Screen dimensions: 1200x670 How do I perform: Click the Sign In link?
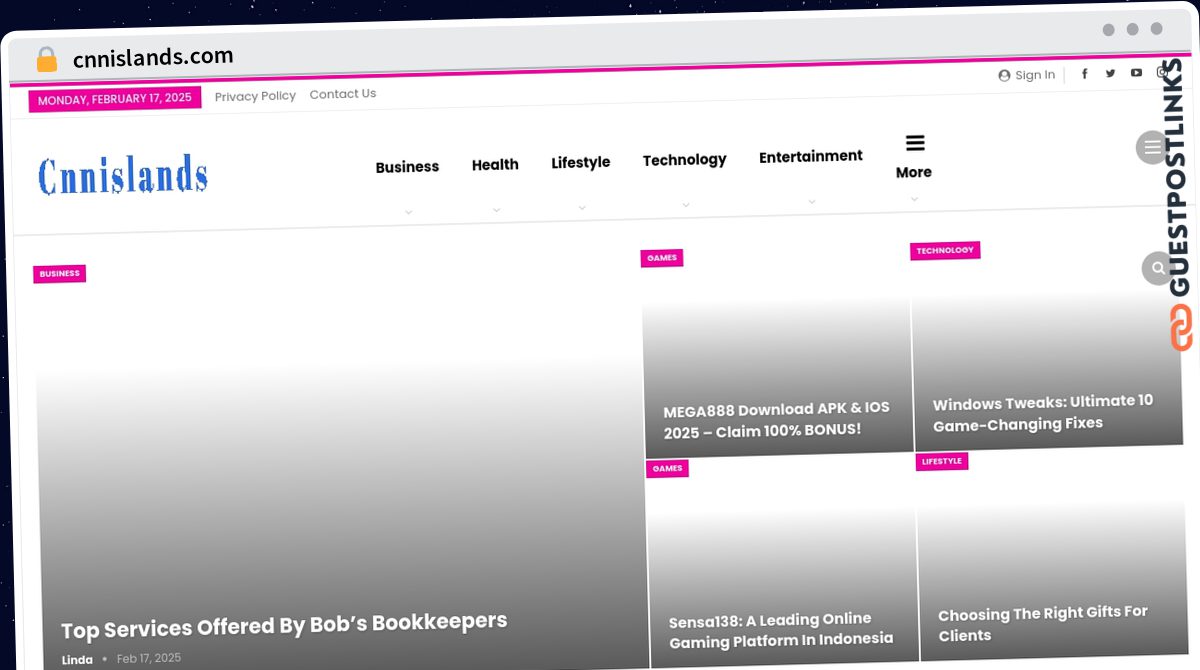(1027, 75)
